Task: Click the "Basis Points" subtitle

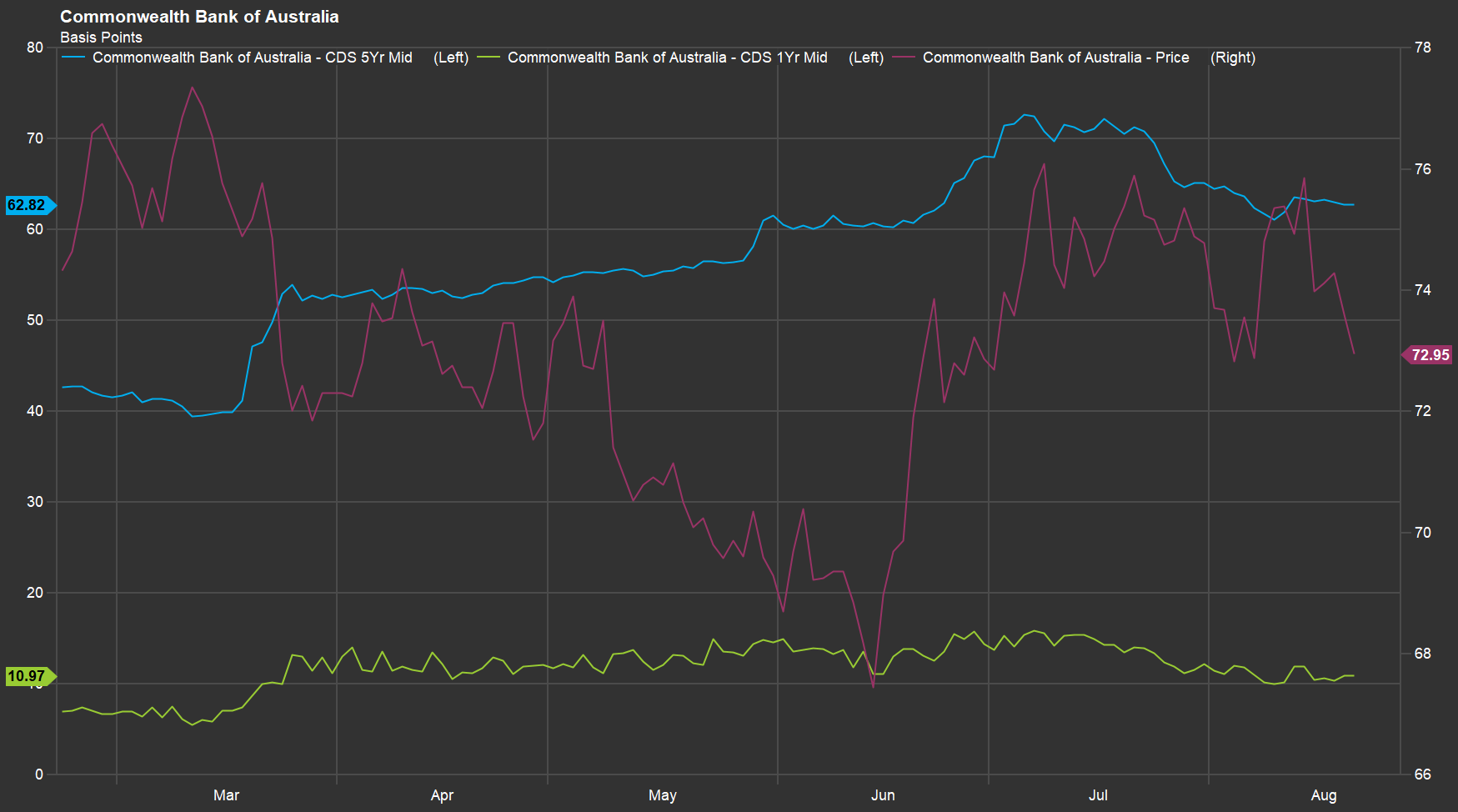Action: coord(101,38)
